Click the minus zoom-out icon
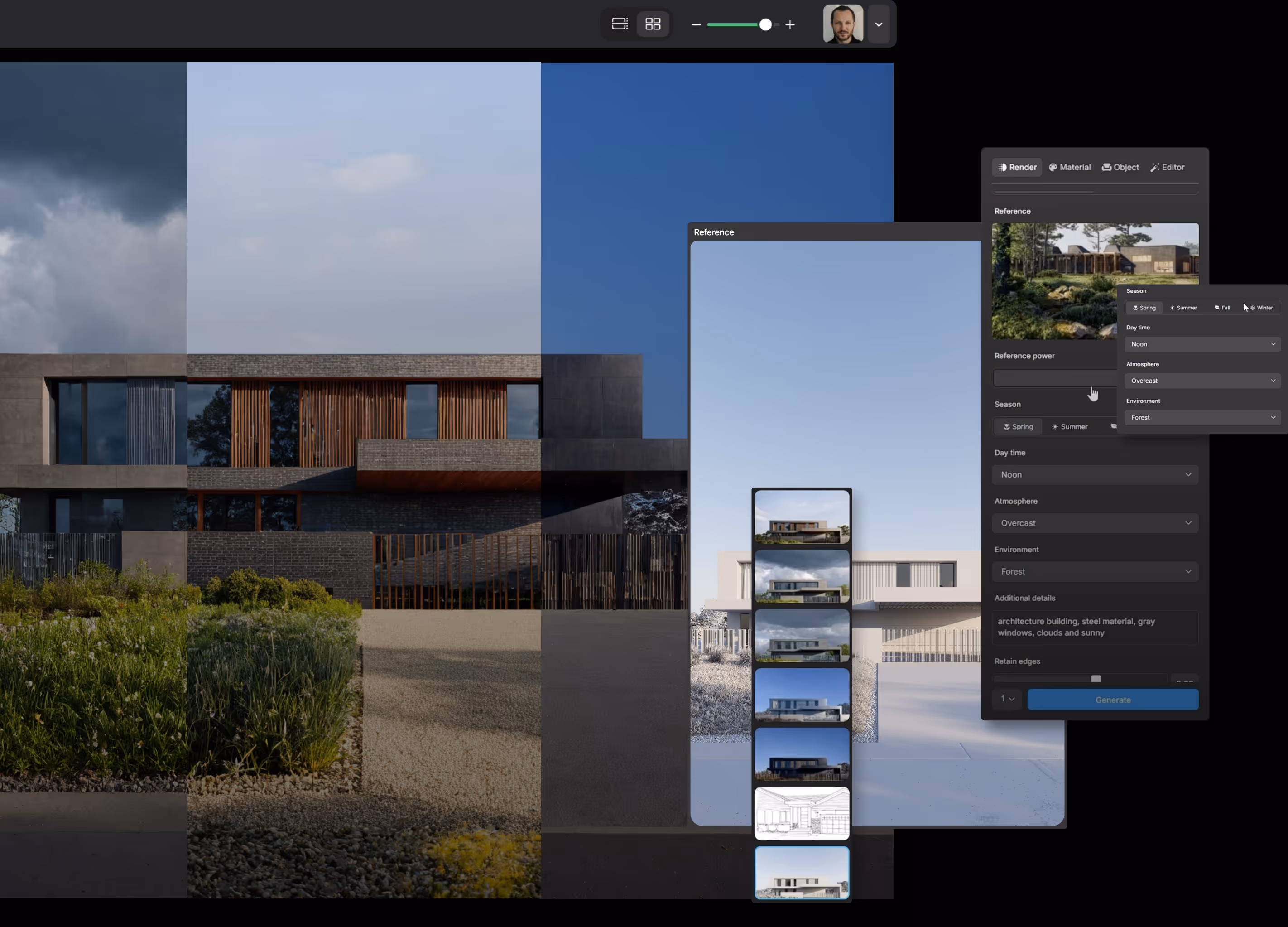Screen dimensions: 1288x927 [696, 24]
